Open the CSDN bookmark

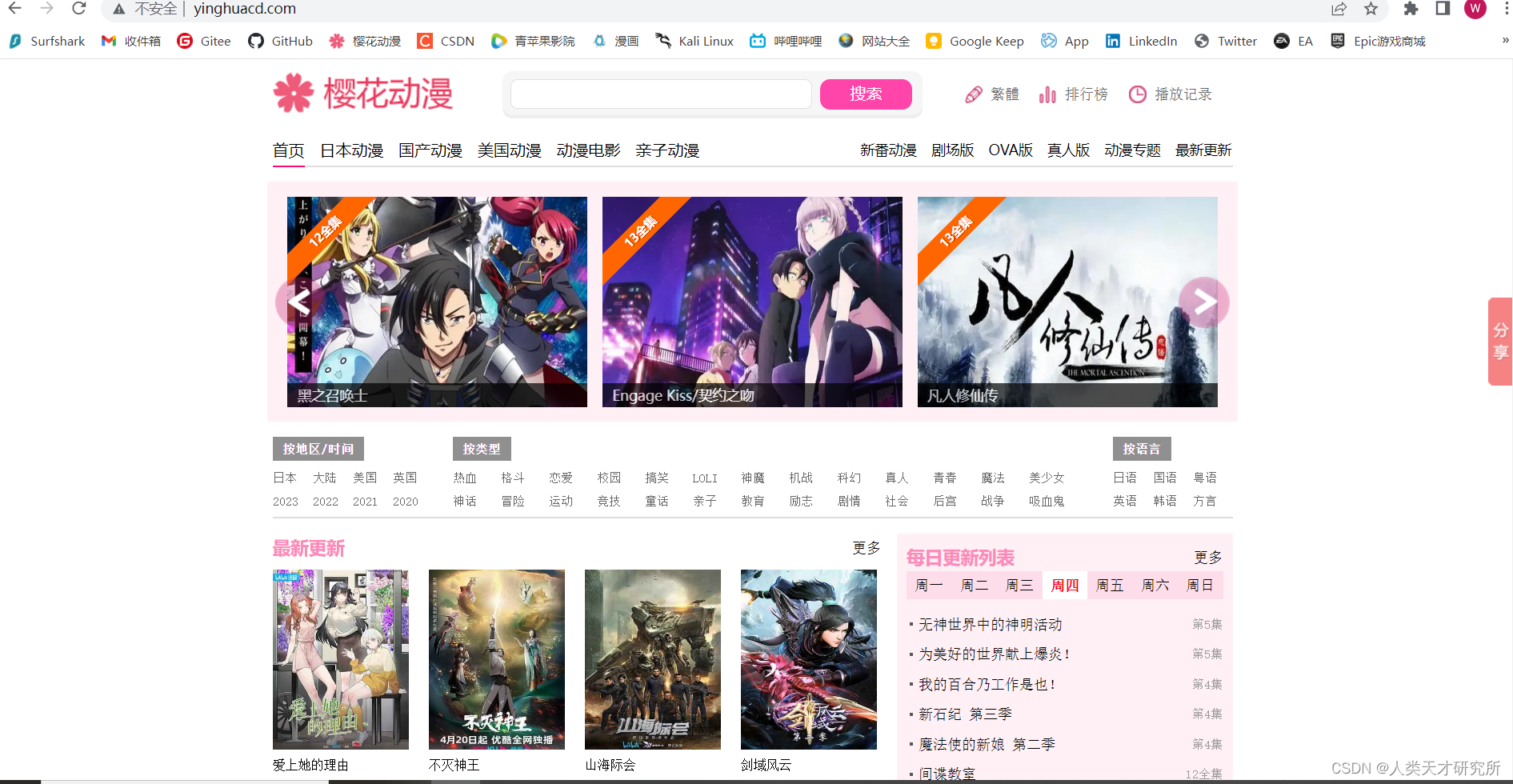446,41
